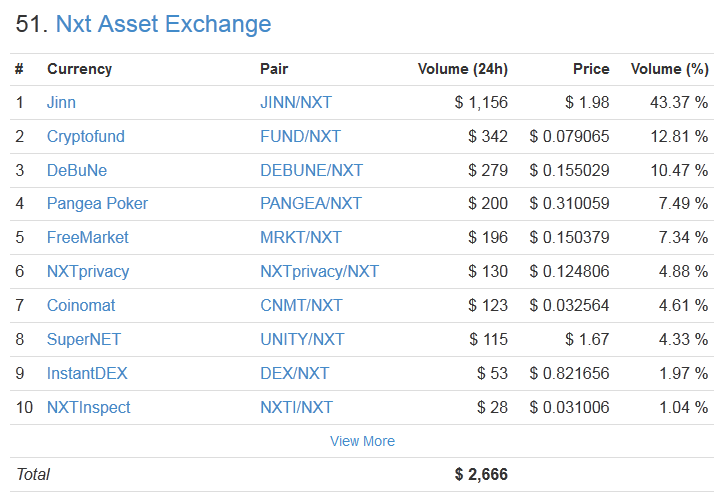Open the DeBuNe currency link
This screenshot has height=494, width=726.
(x=77, y=170)
